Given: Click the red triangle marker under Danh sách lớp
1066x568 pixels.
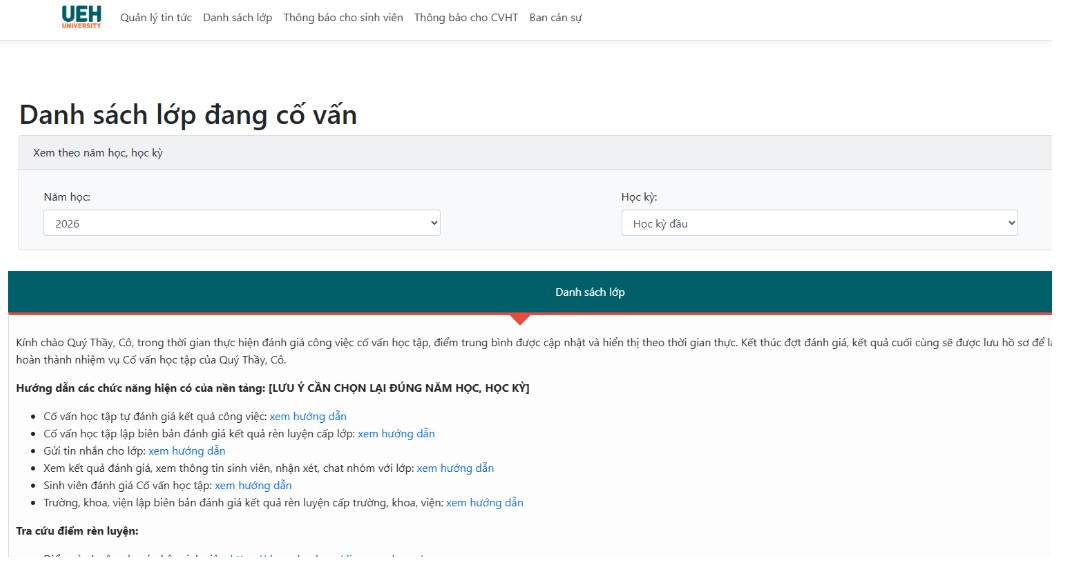Looking at the screenshot, I should click(x=520, y=319).
